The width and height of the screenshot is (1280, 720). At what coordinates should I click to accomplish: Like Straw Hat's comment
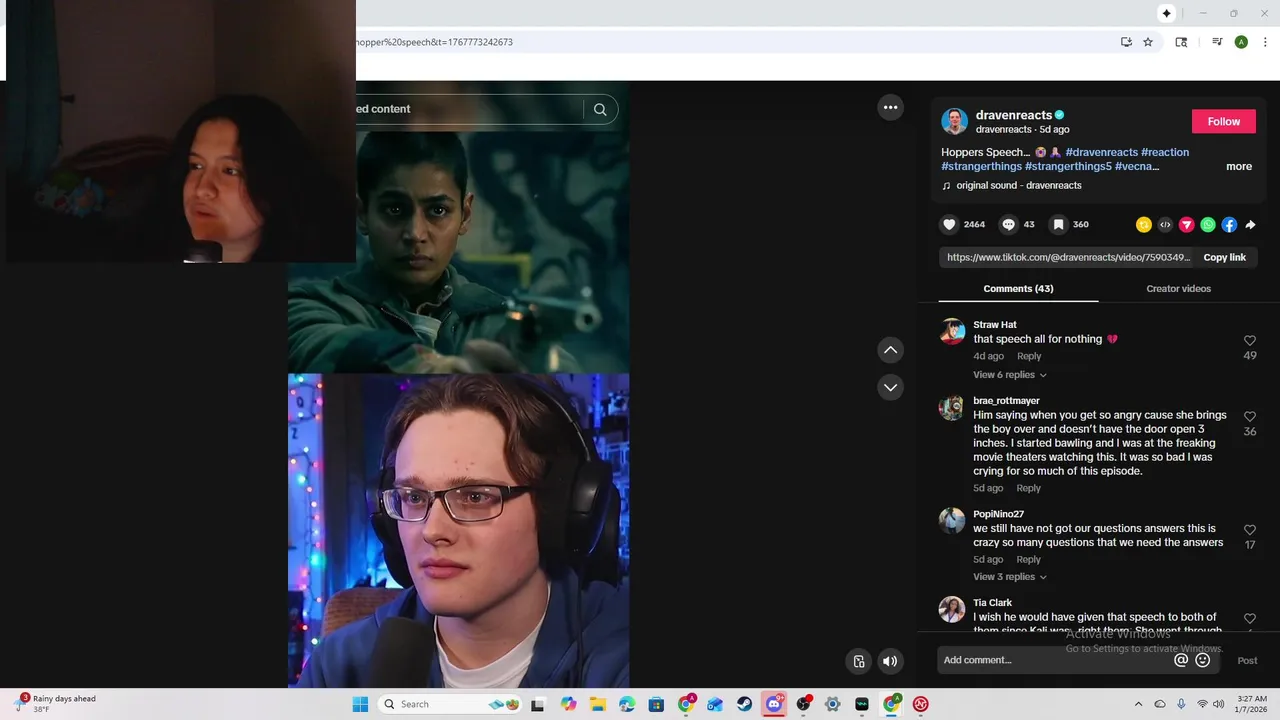pyautogui.click(x=1249, y=341)
